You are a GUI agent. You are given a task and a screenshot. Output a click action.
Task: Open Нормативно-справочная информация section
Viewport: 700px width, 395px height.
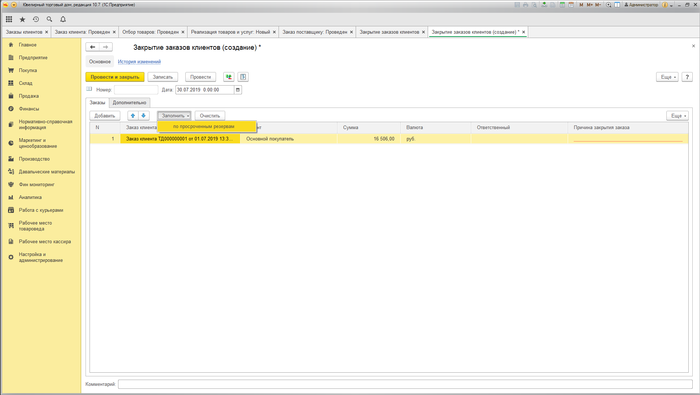tap(45, 125)
